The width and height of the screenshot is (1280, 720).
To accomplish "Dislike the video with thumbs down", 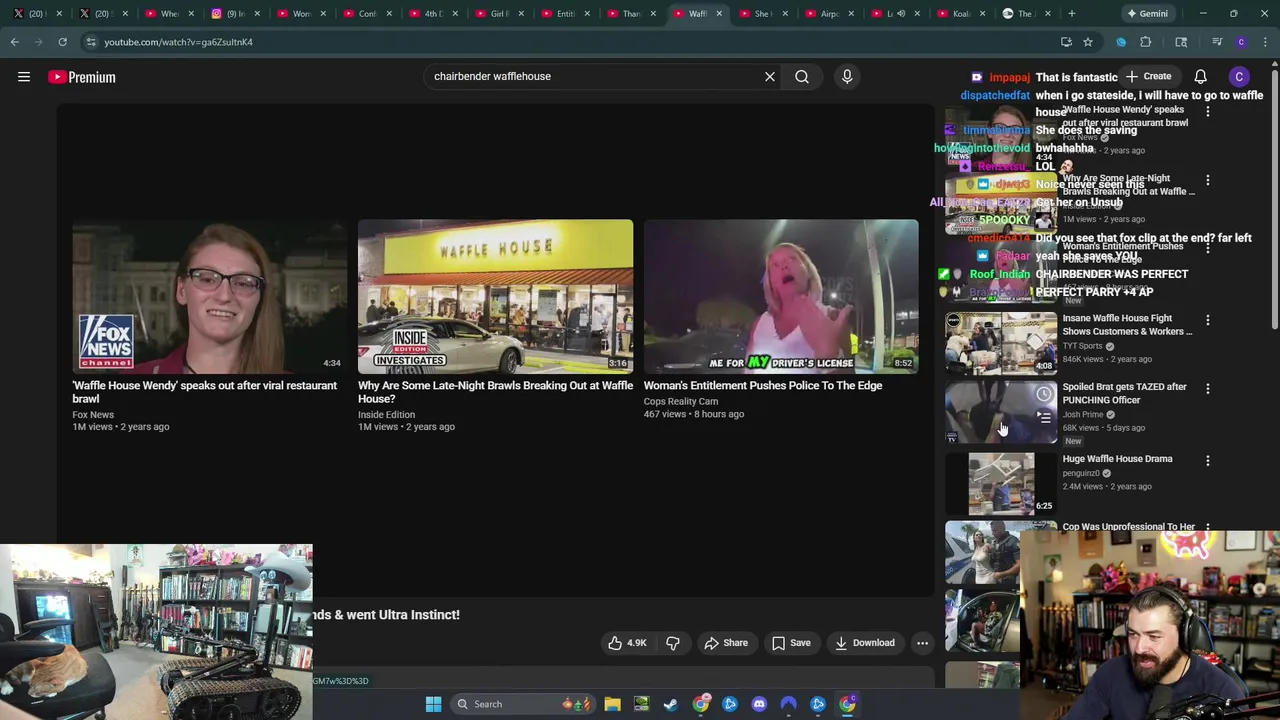I will (673, 643).
